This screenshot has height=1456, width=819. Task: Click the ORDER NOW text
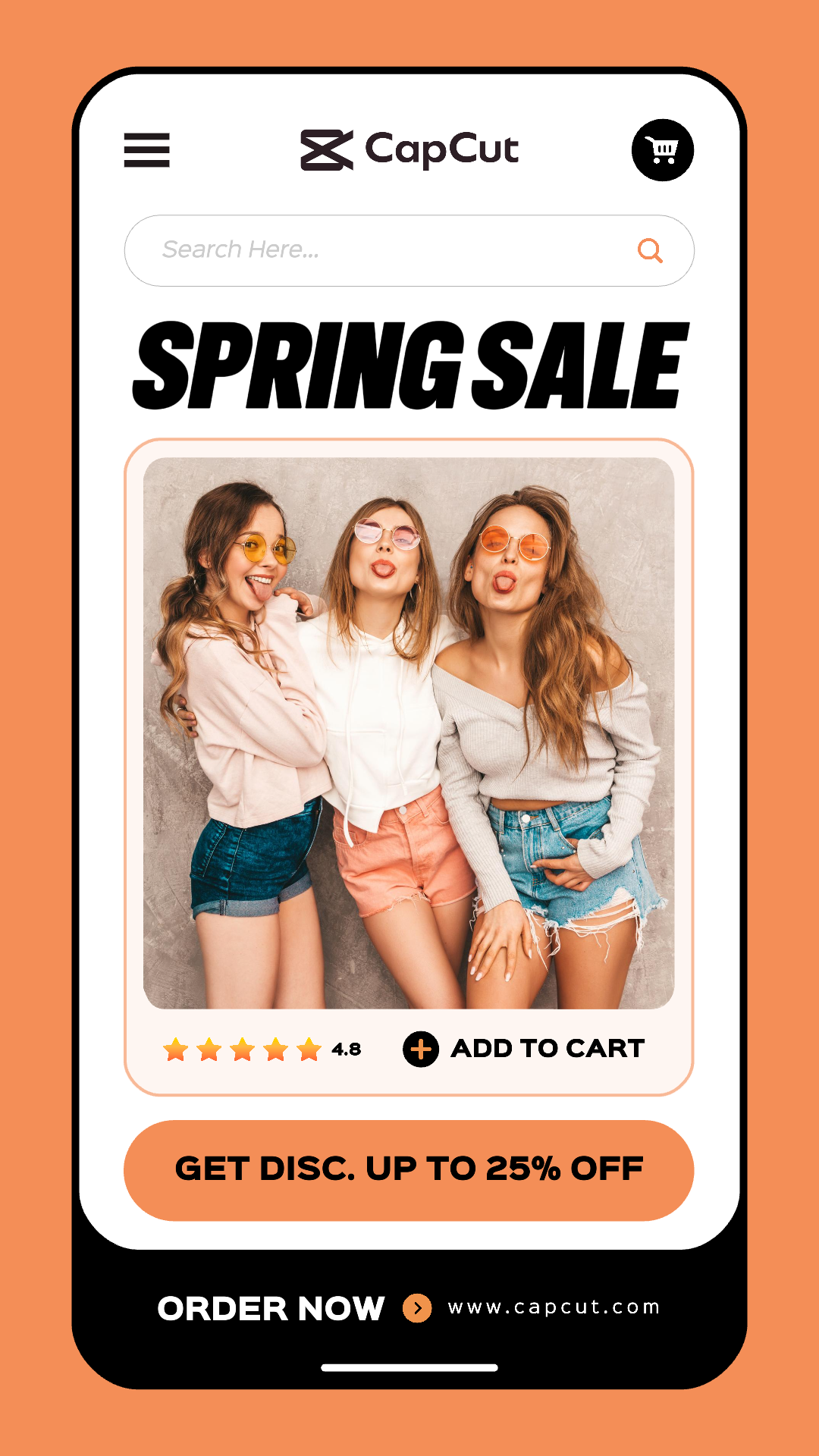[271, 1308]
